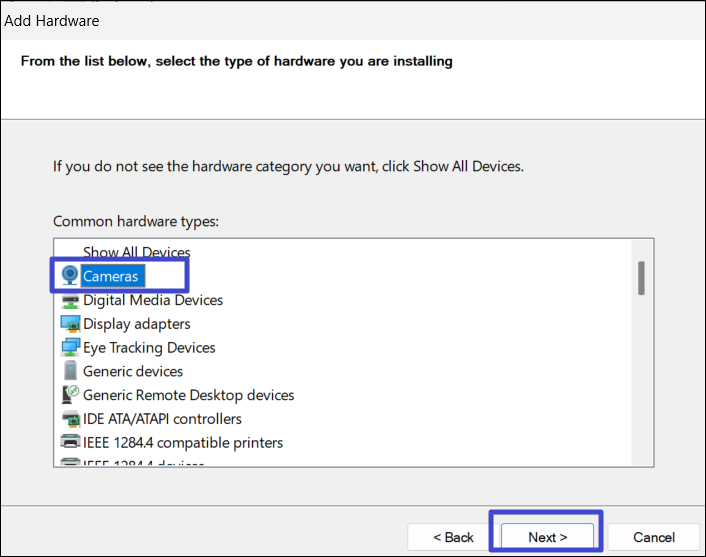Select IDE ATA/ATAPI controllers entry
This screenshot has height=557, width=706.
tap(162, 419)
